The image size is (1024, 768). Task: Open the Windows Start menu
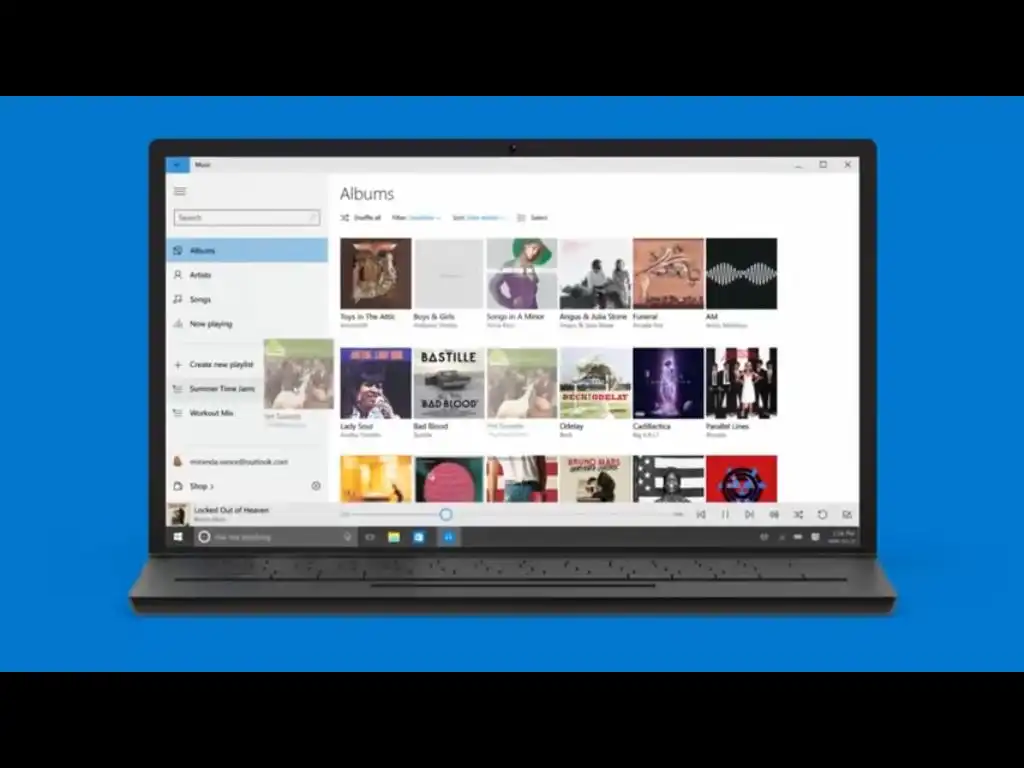178,537
